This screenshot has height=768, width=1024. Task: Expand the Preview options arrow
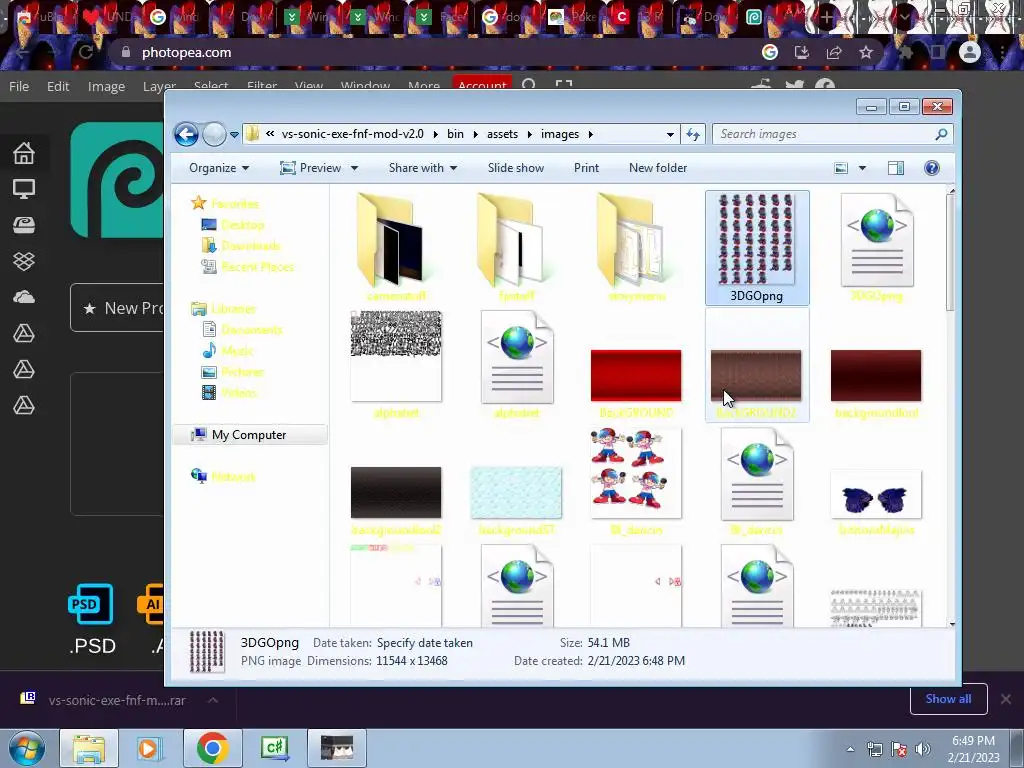point(354,168)
